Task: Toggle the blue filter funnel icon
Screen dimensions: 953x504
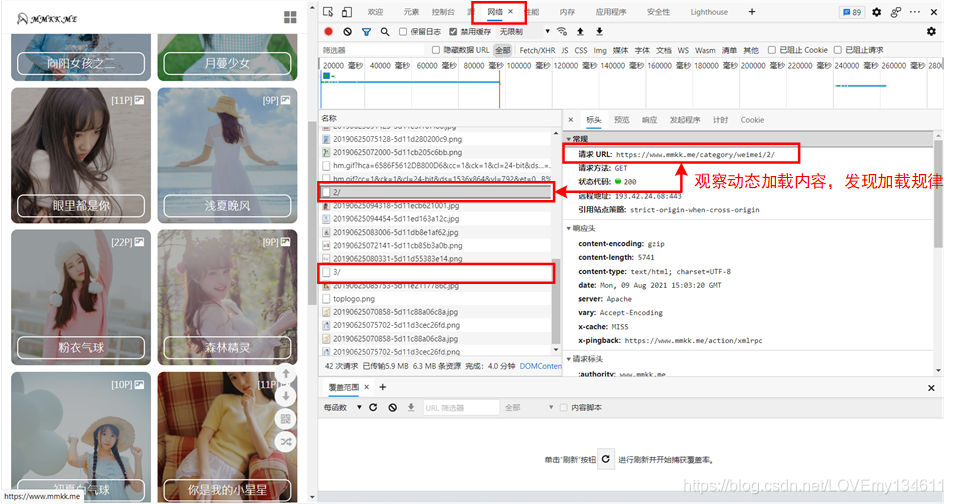Action: [x=366, y=32]
